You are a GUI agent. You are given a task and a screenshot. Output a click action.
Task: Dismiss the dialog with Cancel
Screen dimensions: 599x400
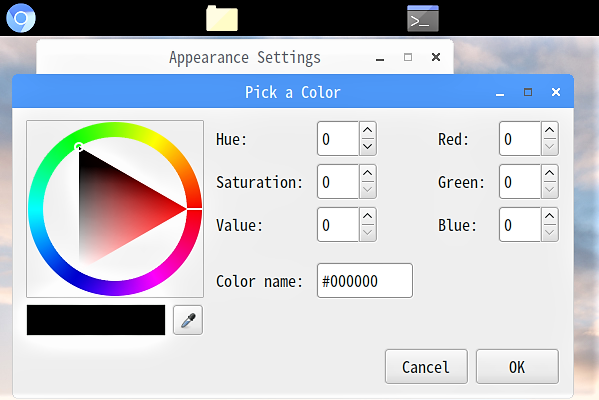click(426, 366)
